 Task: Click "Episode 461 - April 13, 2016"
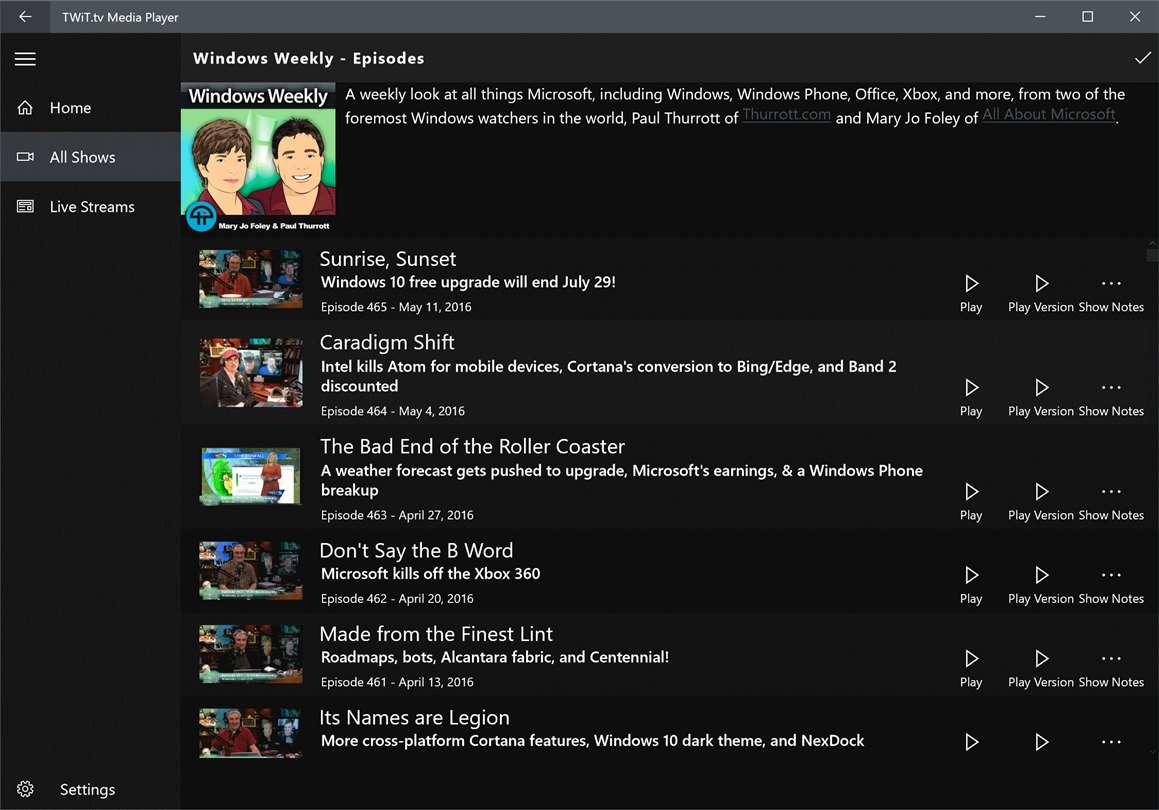[397, 682]
